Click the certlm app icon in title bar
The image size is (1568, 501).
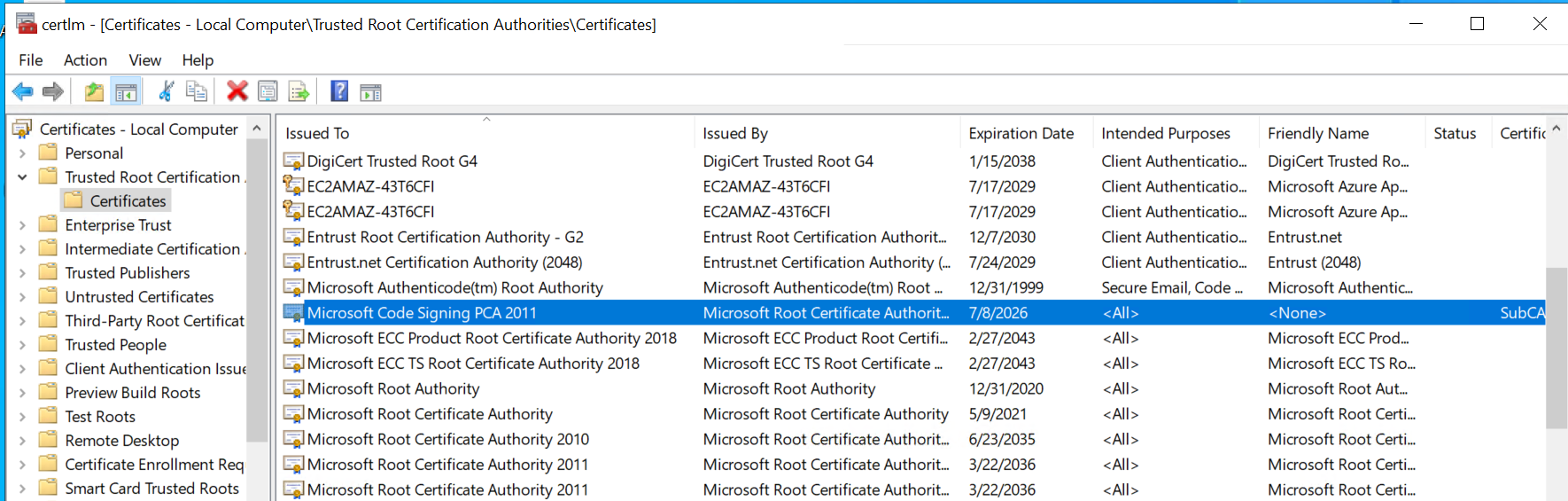pyautogui.click(x=27, y=24)
